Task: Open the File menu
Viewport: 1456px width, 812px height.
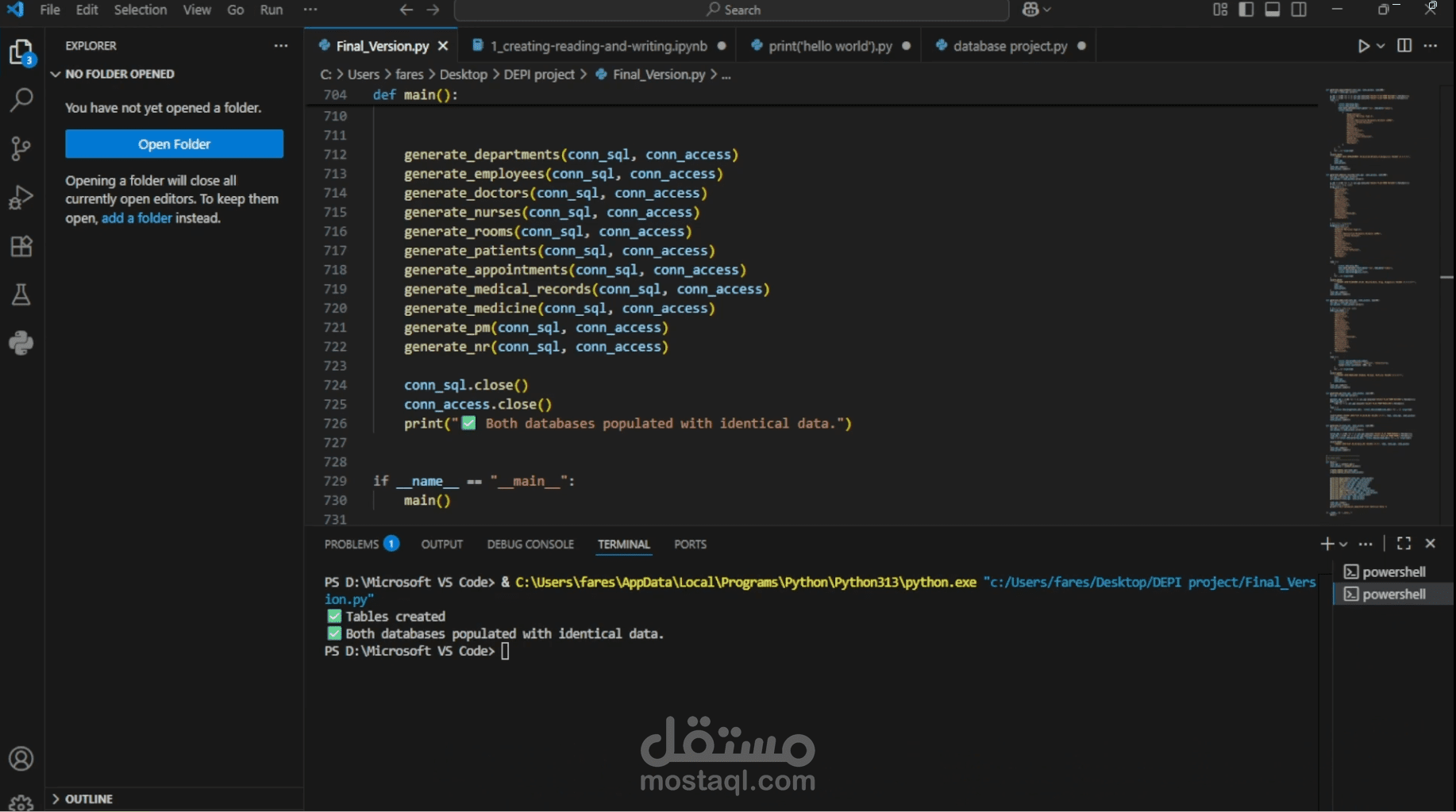Action: tap(50, 10)
